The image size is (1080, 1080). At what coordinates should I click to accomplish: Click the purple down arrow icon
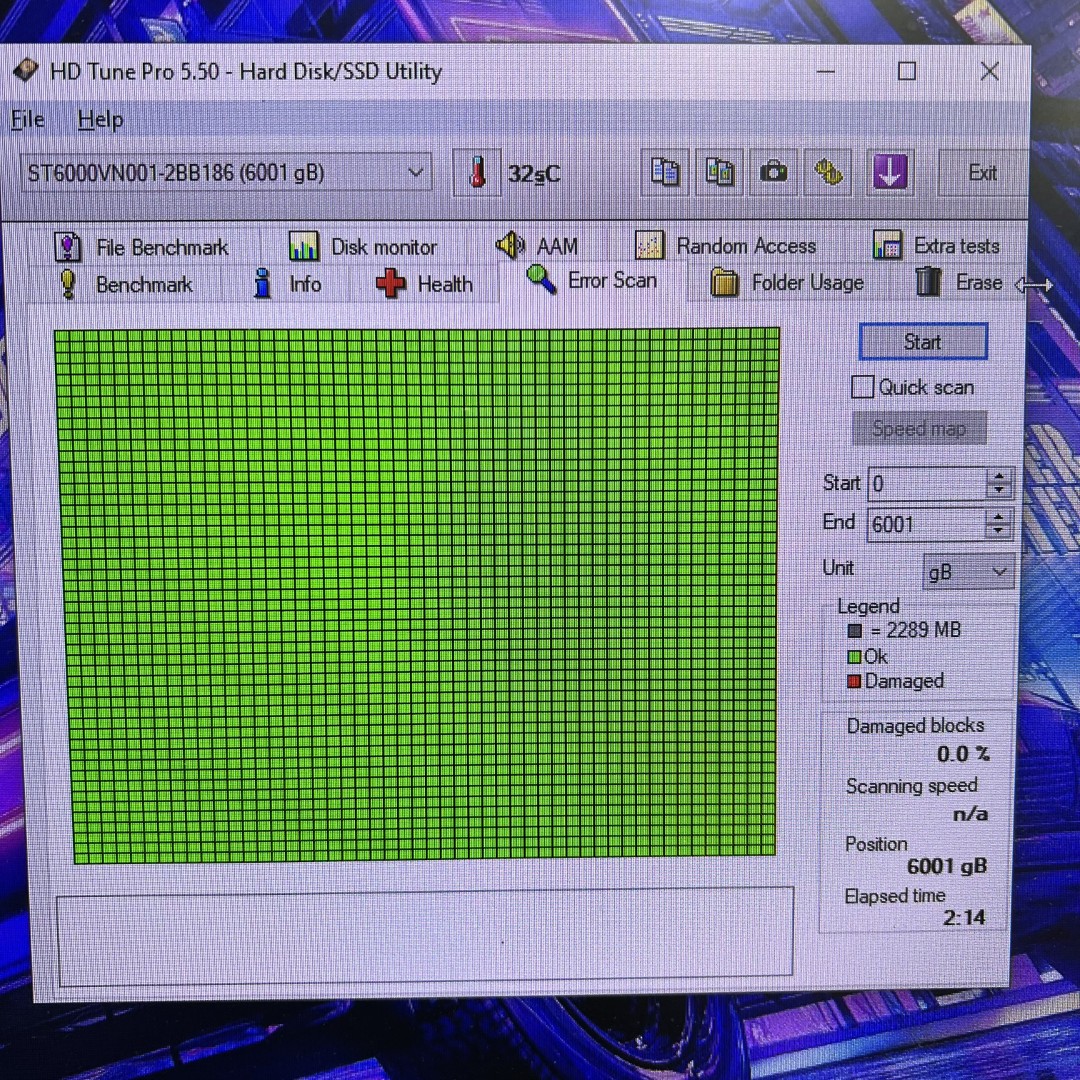click(x=889, y=173)
